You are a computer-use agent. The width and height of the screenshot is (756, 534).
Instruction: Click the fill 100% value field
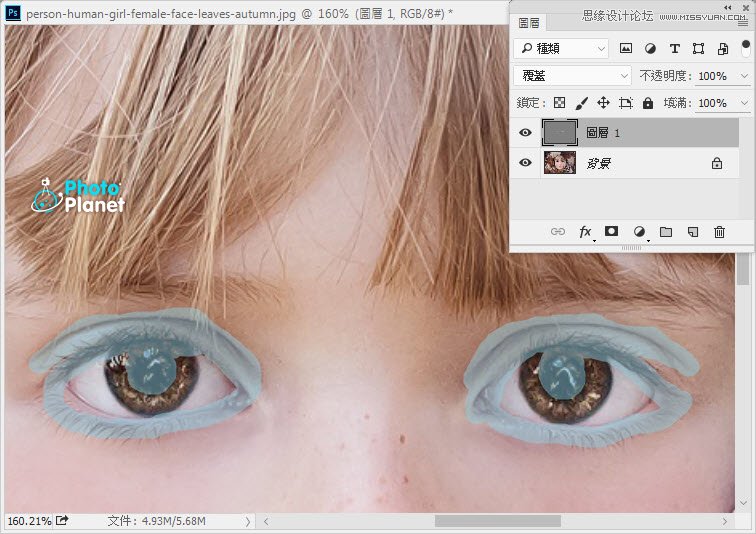[715, 103]
